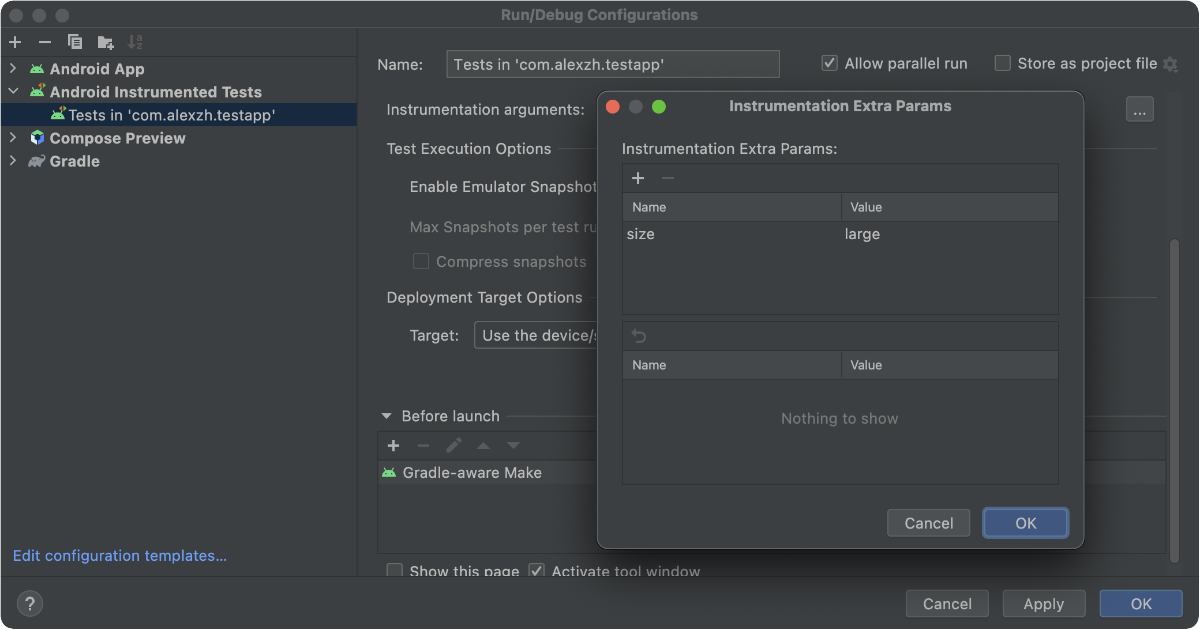Add a Before launch task
1200x630 pixels.
(x=393, y=445)
